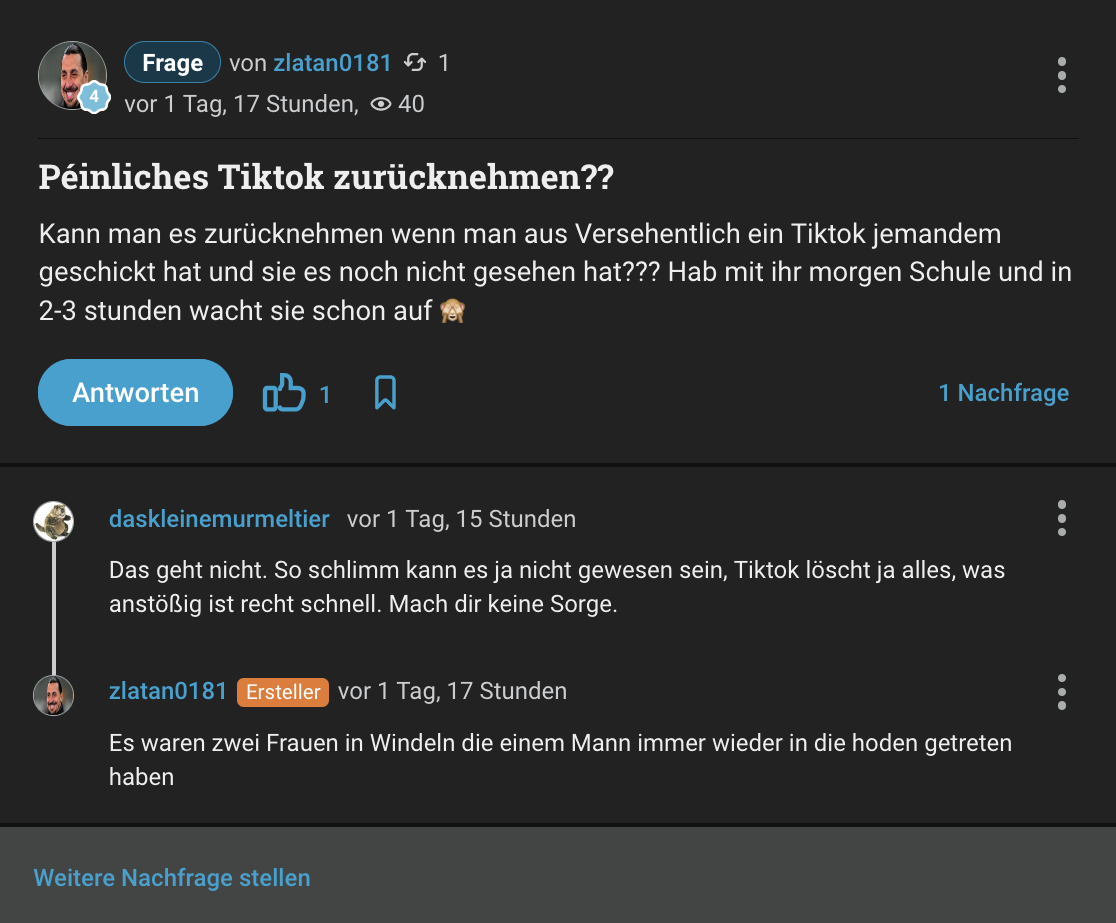Viewport: 1116px width, 923px height.
Task: Open zlatan0181 profile link in header
Action: pyautogui.click(x=332, y=63)
